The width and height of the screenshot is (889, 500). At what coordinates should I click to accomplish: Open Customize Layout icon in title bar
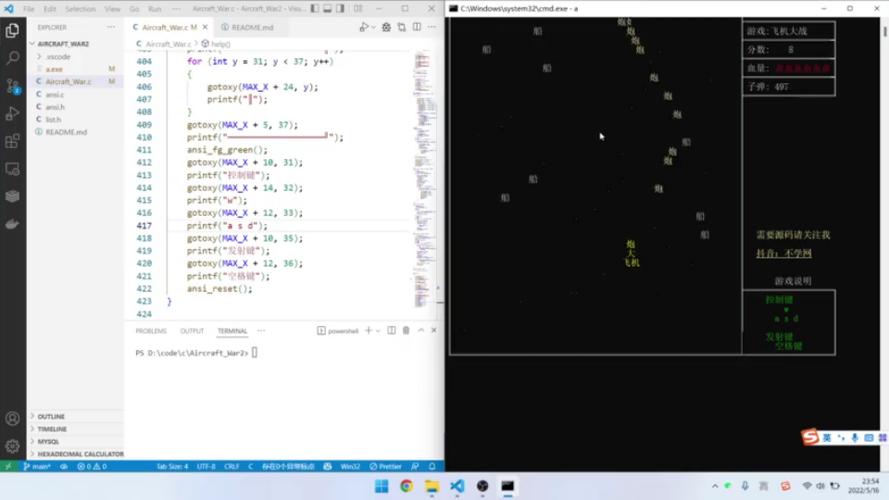(358, 9)
